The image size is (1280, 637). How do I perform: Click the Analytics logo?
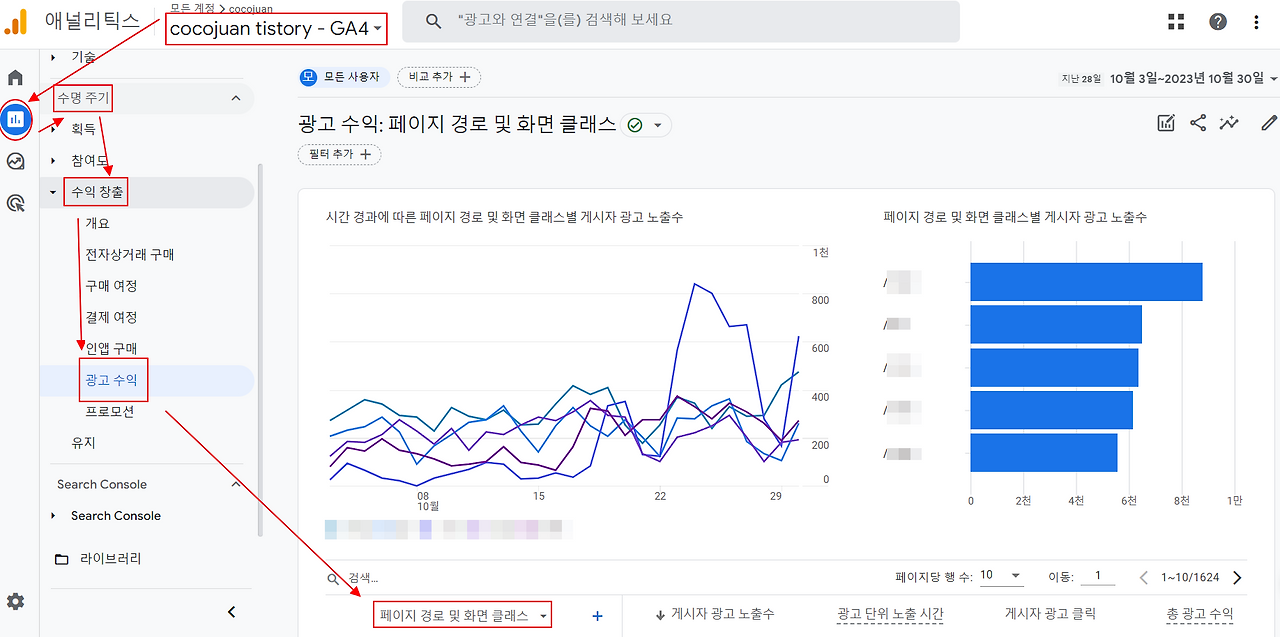15,21
